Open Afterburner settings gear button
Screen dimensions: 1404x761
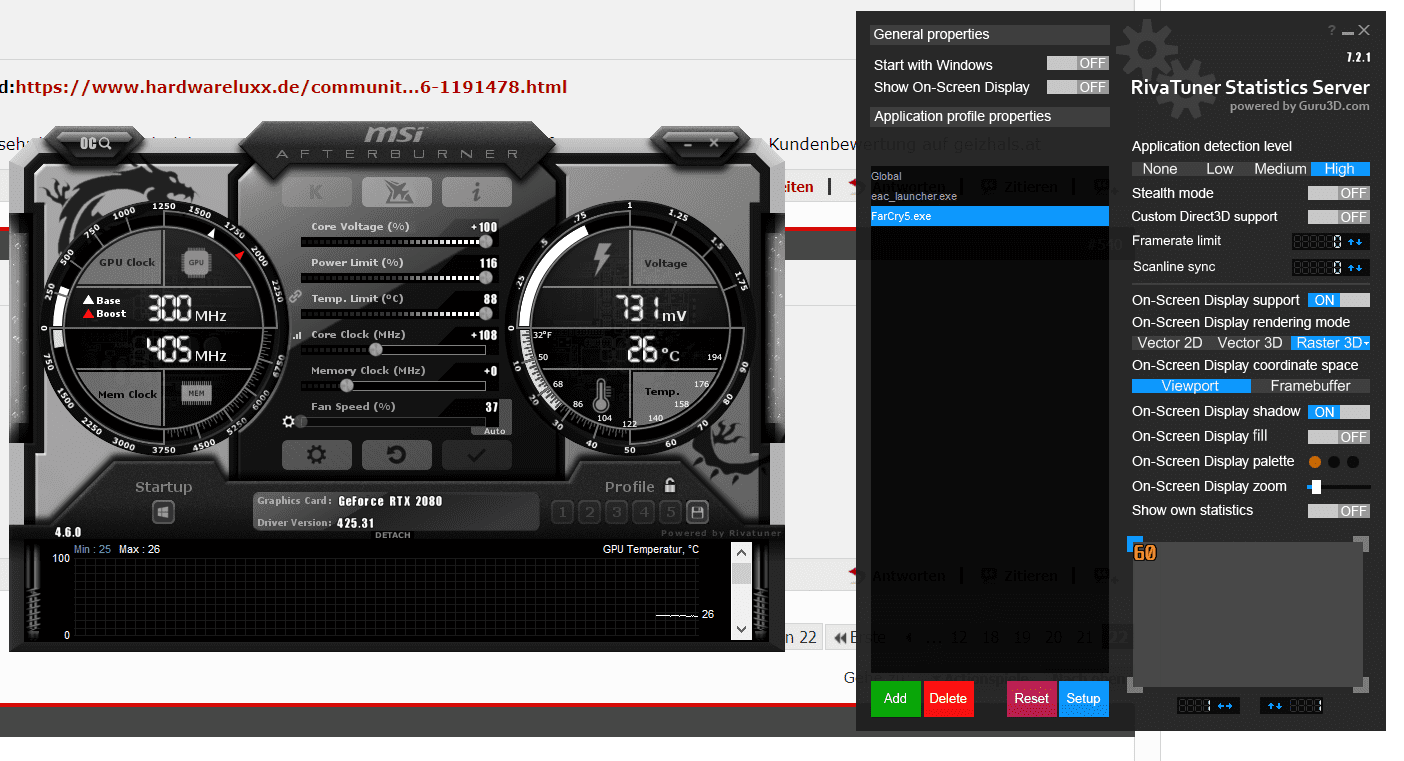coord(316,455)
